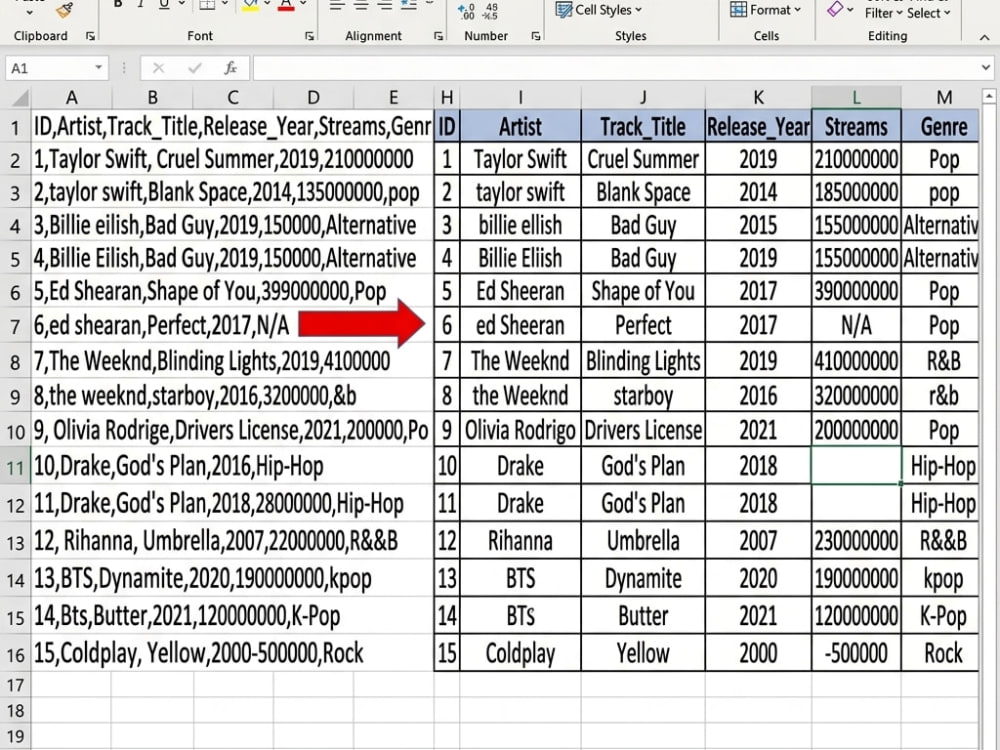Click the Genre header cell
The width and height of the screenshot is (1000, 750).
click(940, 126)
